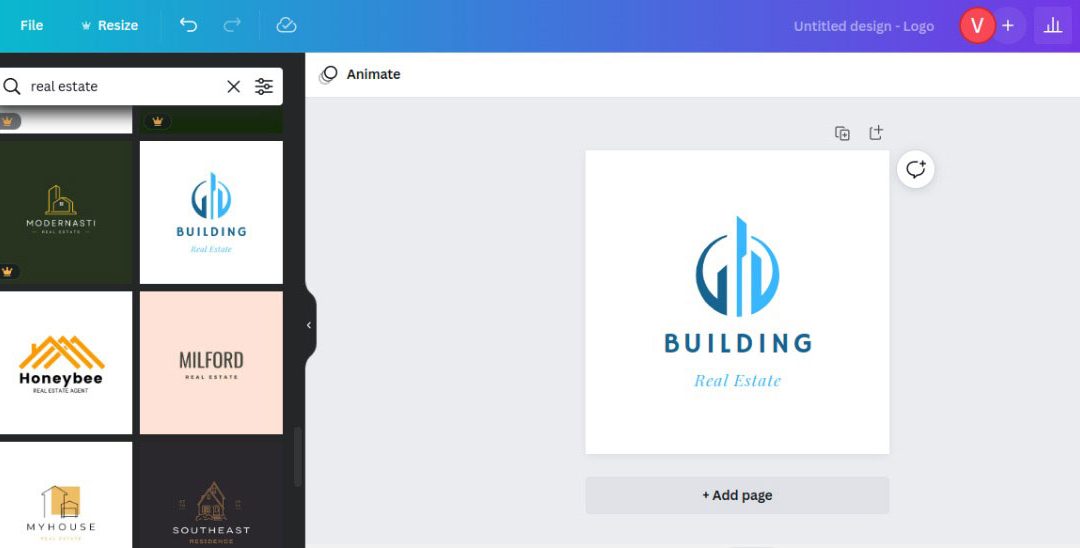Click the add new page icon above canvas
Screen dimensions: 1080x548
875,133
